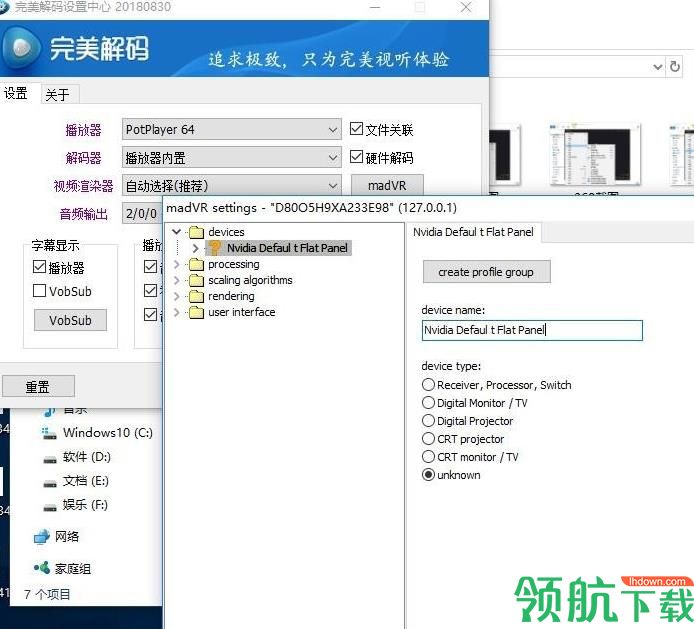Screen dimensions: 694x629
Task: Click the create profile group button
Action: pyautogui.click(x=486, y=272)
